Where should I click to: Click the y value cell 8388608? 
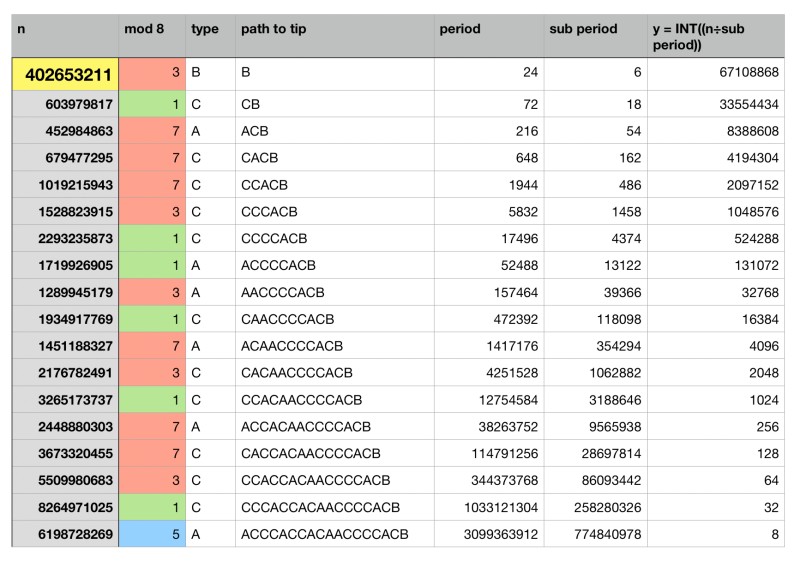point(716,131)
